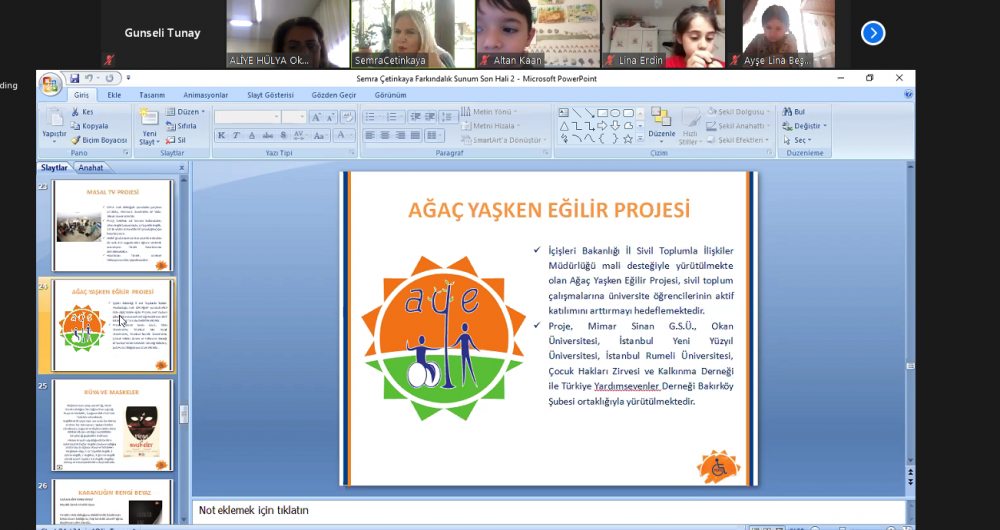This screenshot has height=530, width=1000.
Task: Click the main slide vertical scrollbar handle
Action: (x=910, y=366)
